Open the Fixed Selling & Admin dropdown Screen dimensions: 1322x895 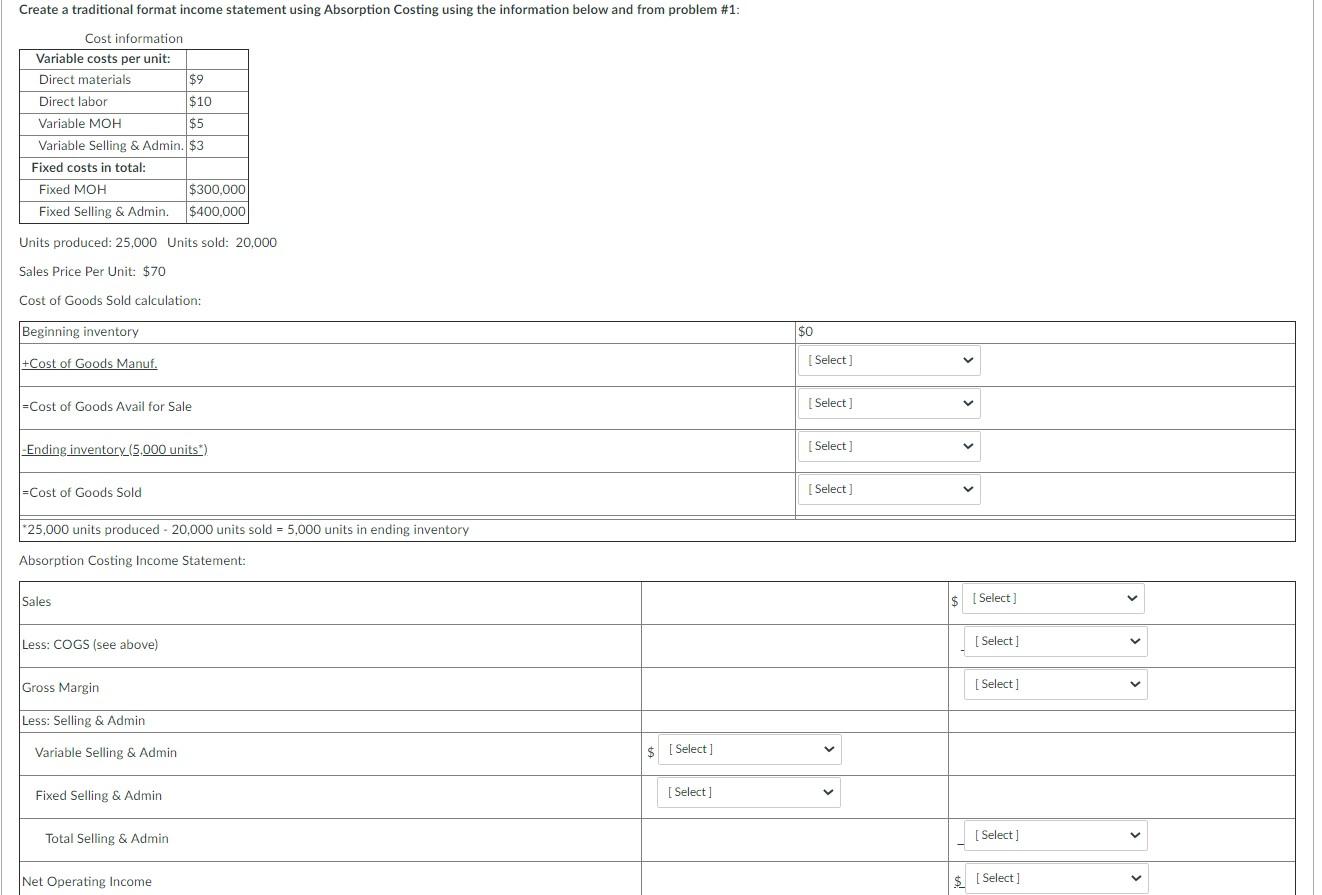pyautogui.click(x=748, y=791)
